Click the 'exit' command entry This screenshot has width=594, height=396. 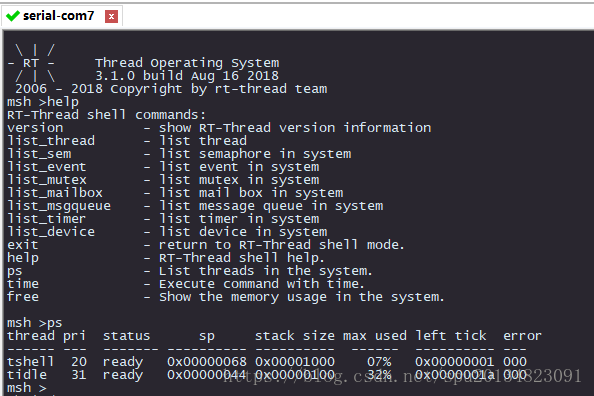tap(23, 245)
